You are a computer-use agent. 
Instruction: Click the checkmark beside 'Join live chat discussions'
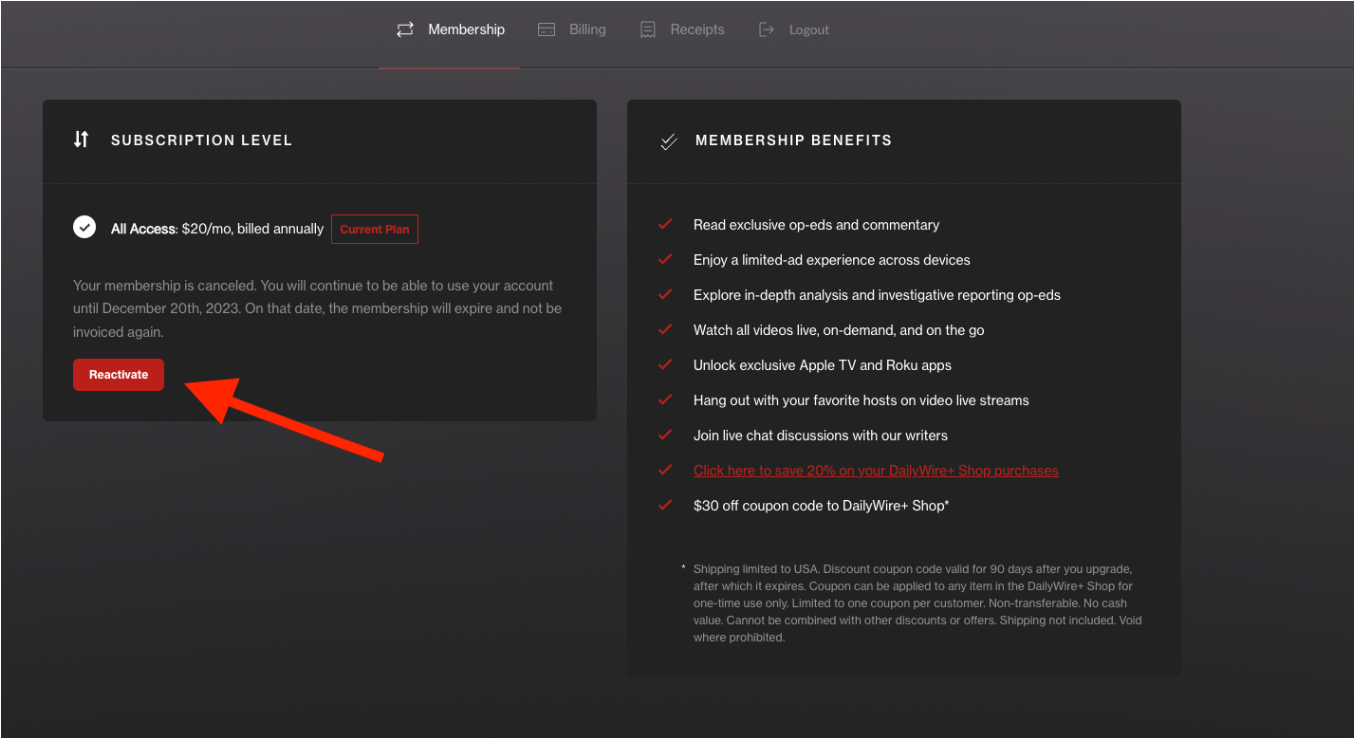[x=665, y=435]
